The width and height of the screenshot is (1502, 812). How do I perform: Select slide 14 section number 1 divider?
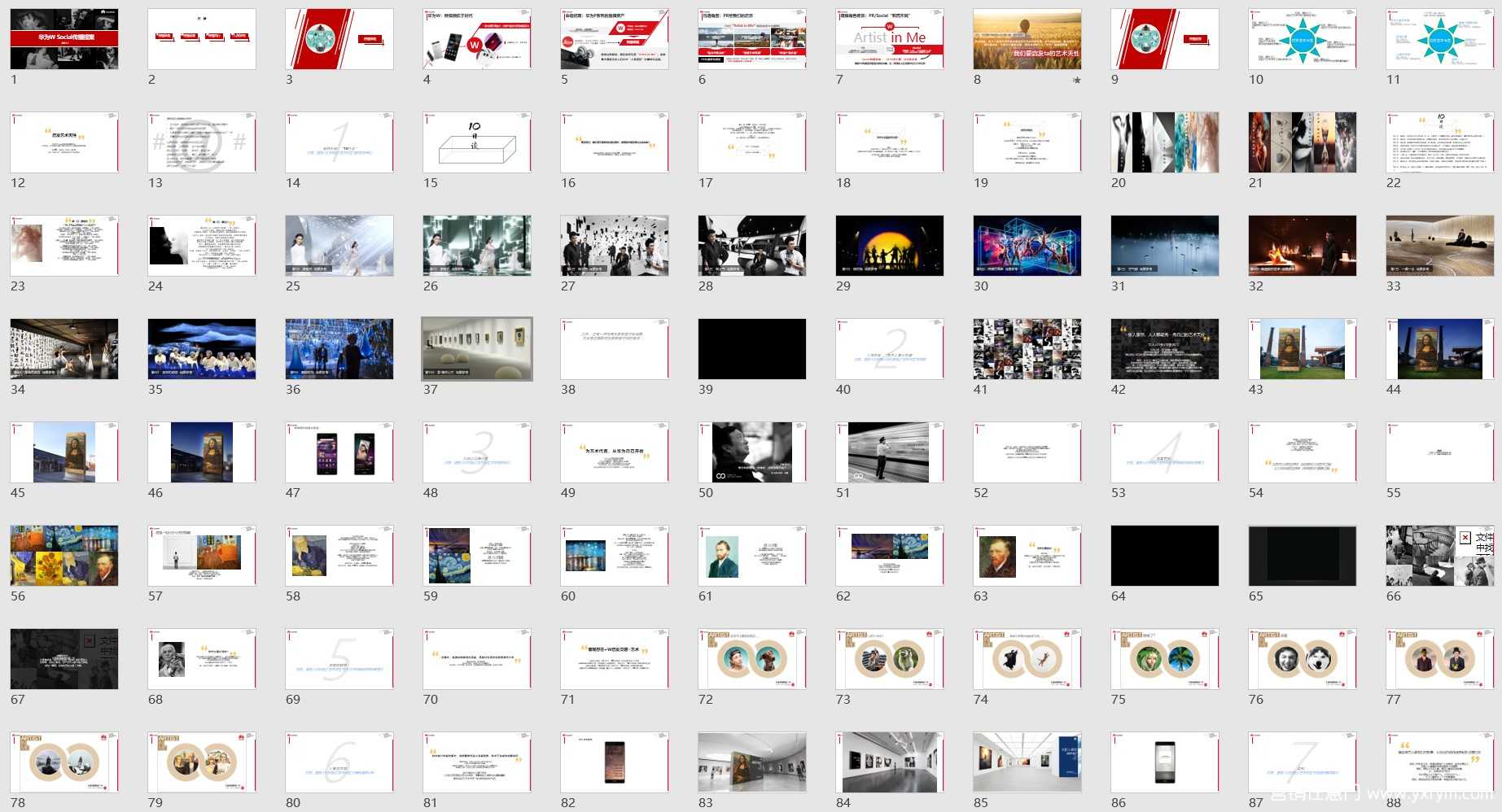tap(339, 142)
